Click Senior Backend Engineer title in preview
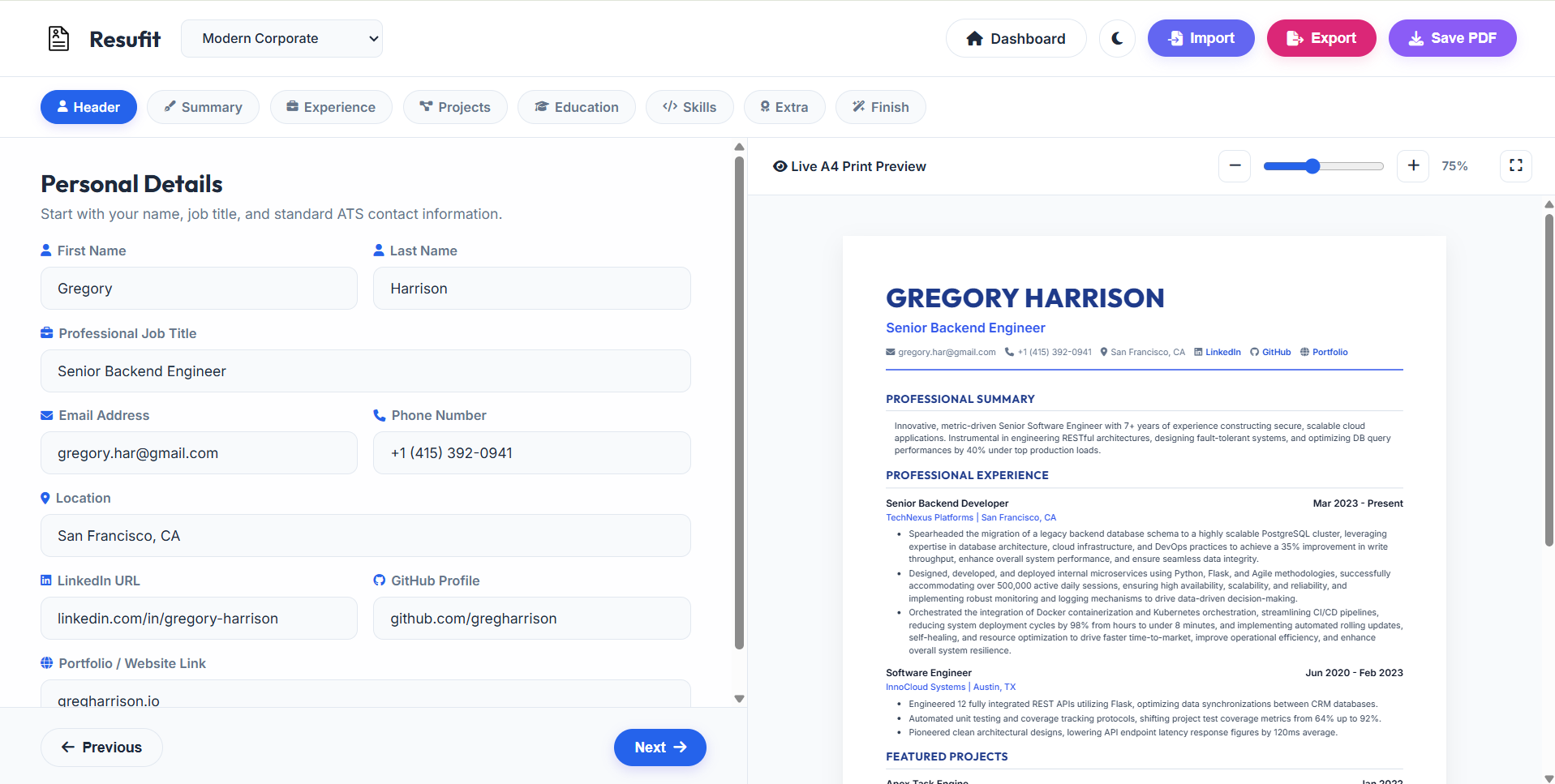The width and height of the screenshot is (1555, 784). [965, 328]
